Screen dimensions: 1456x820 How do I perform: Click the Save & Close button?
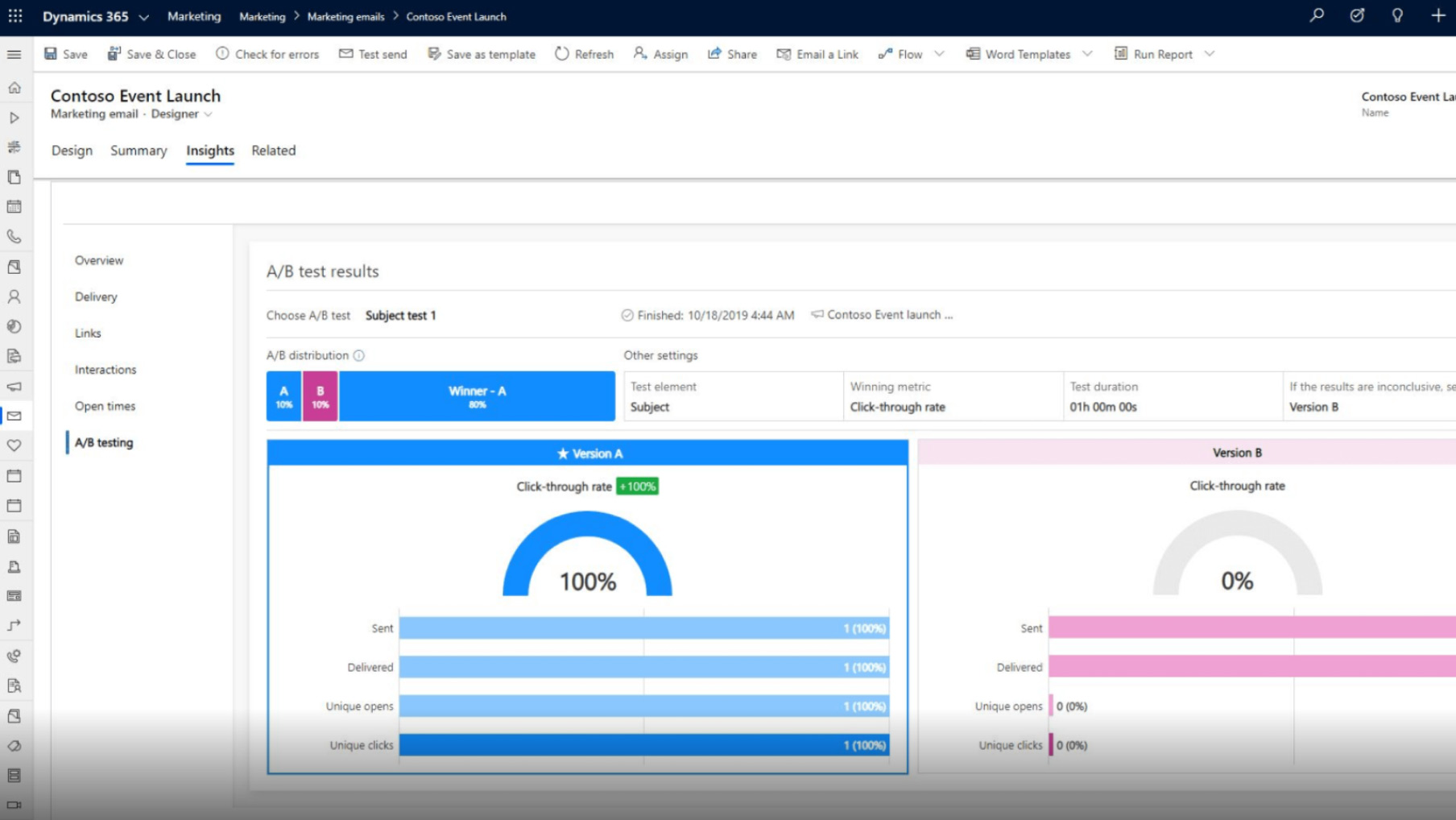click(152, 54)
